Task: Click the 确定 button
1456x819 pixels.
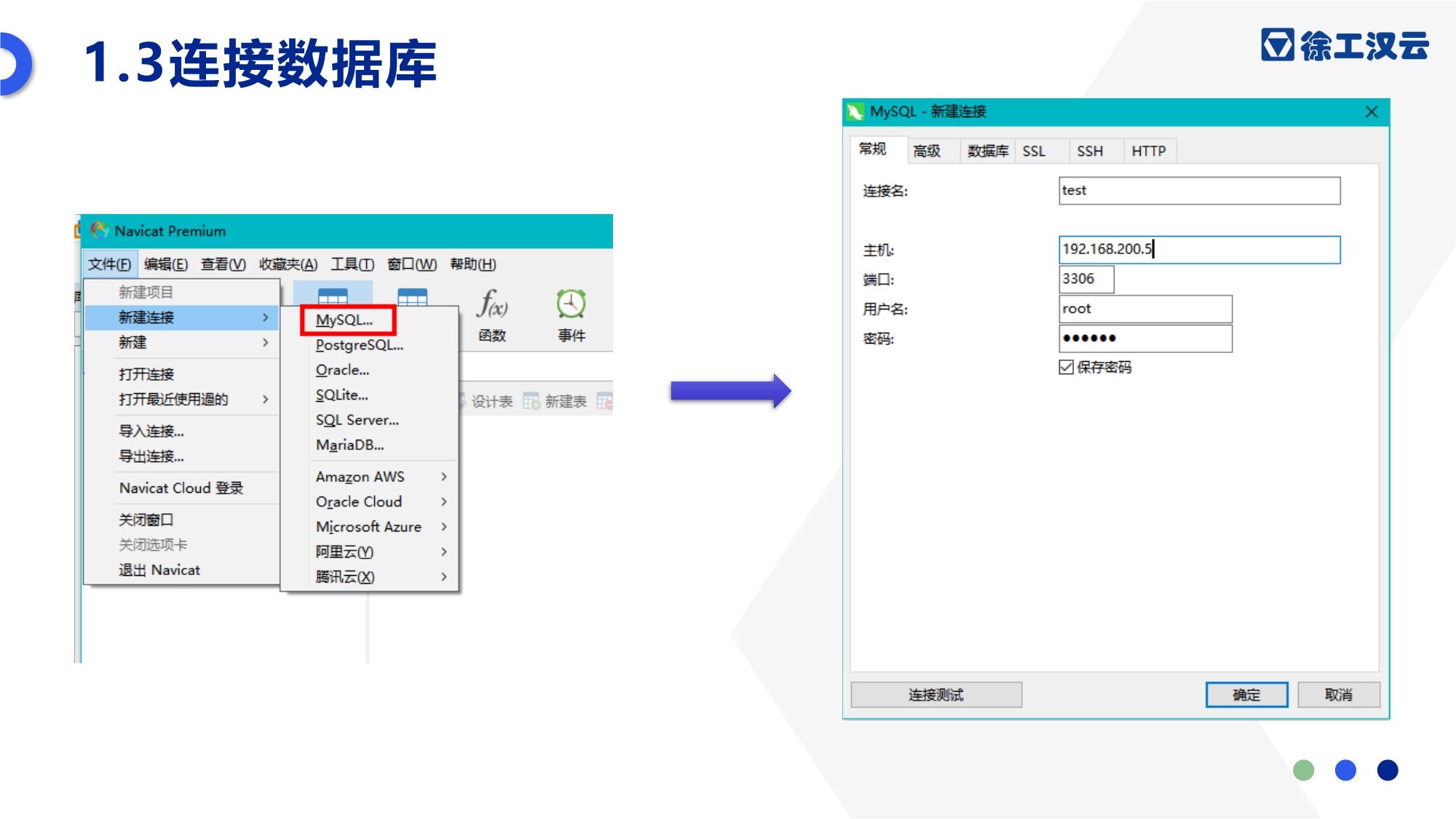Action: (x=1246, y=695)
